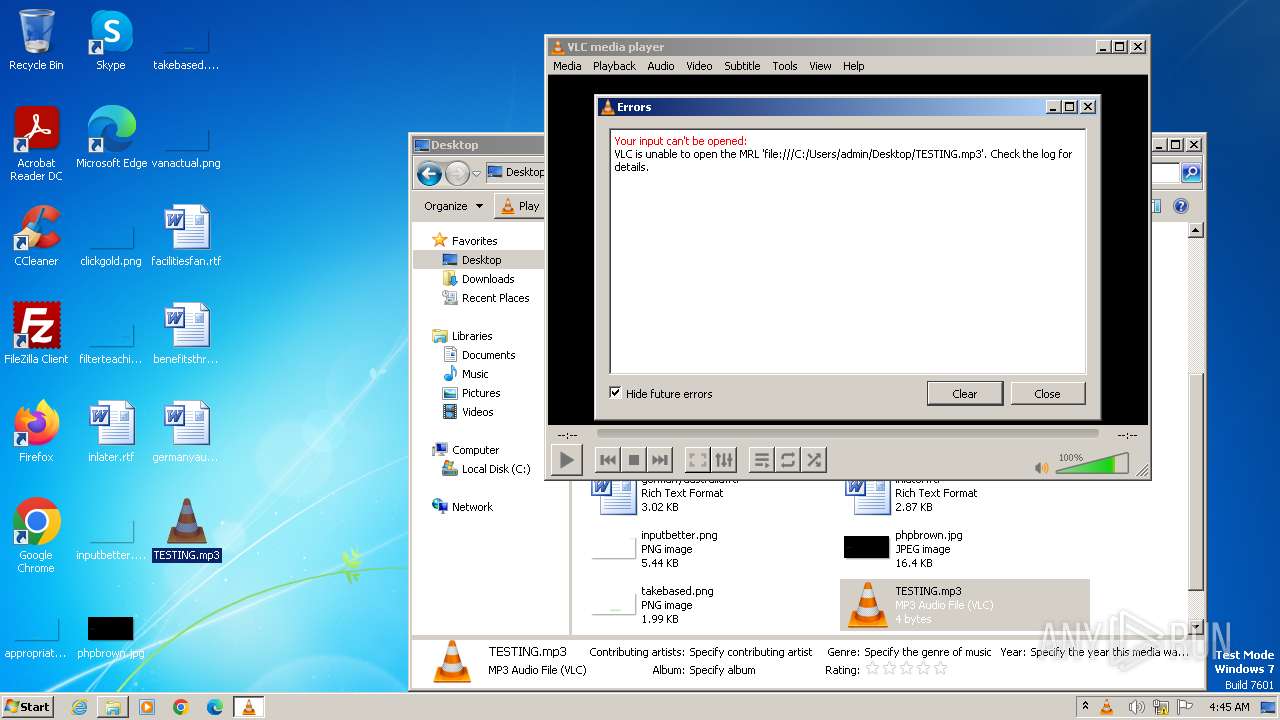Click the Explorer search button
This screenshot has height=720, width=1280.
pos(1190,173)
